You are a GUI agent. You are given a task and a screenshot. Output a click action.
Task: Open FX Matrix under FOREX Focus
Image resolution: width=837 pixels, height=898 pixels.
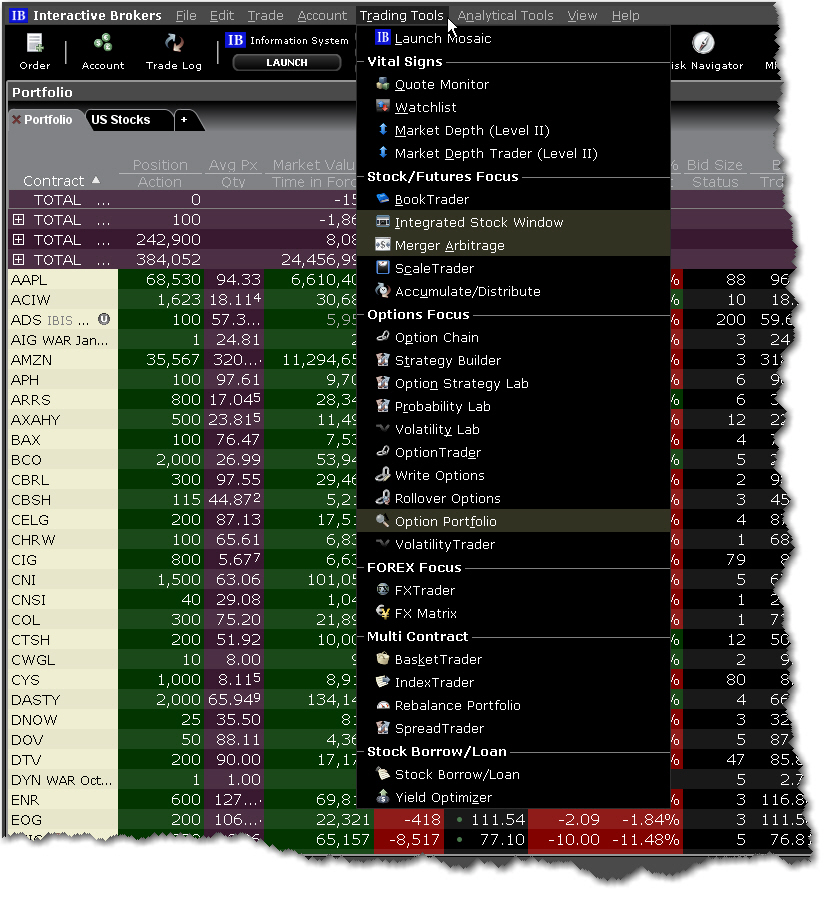pos(425,614)
